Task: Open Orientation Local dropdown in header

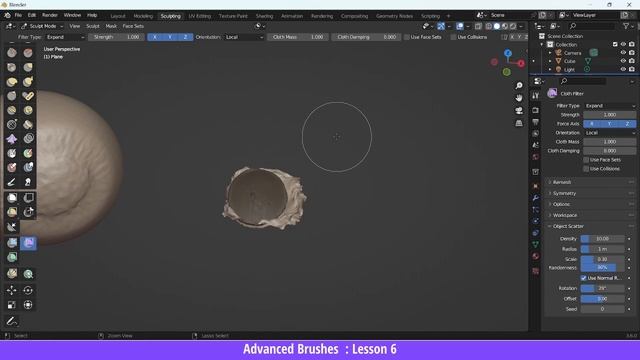Action: (244, 37)
